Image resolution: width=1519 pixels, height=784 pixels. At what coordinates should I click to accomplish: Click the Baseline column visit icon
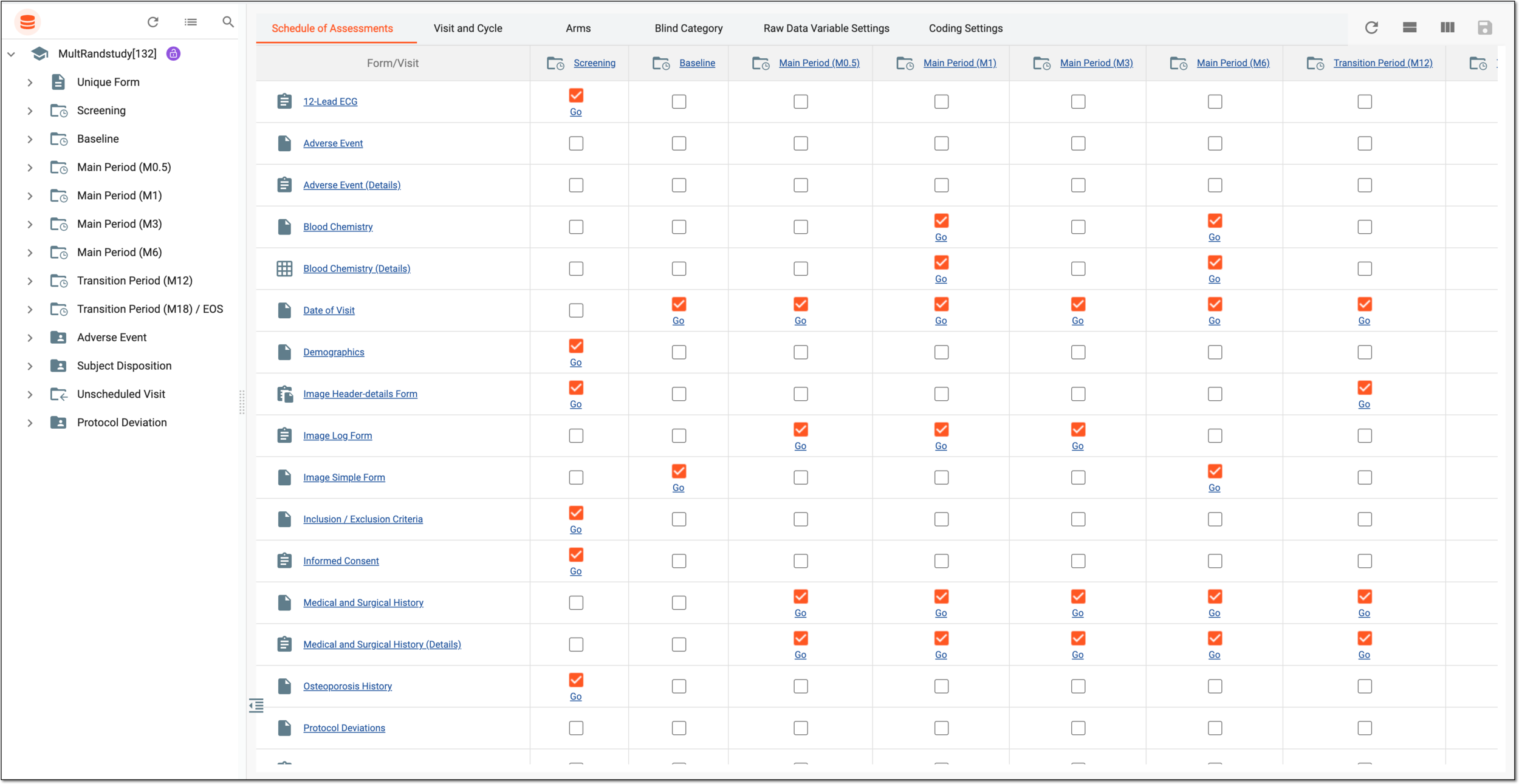tap(661, 63)
